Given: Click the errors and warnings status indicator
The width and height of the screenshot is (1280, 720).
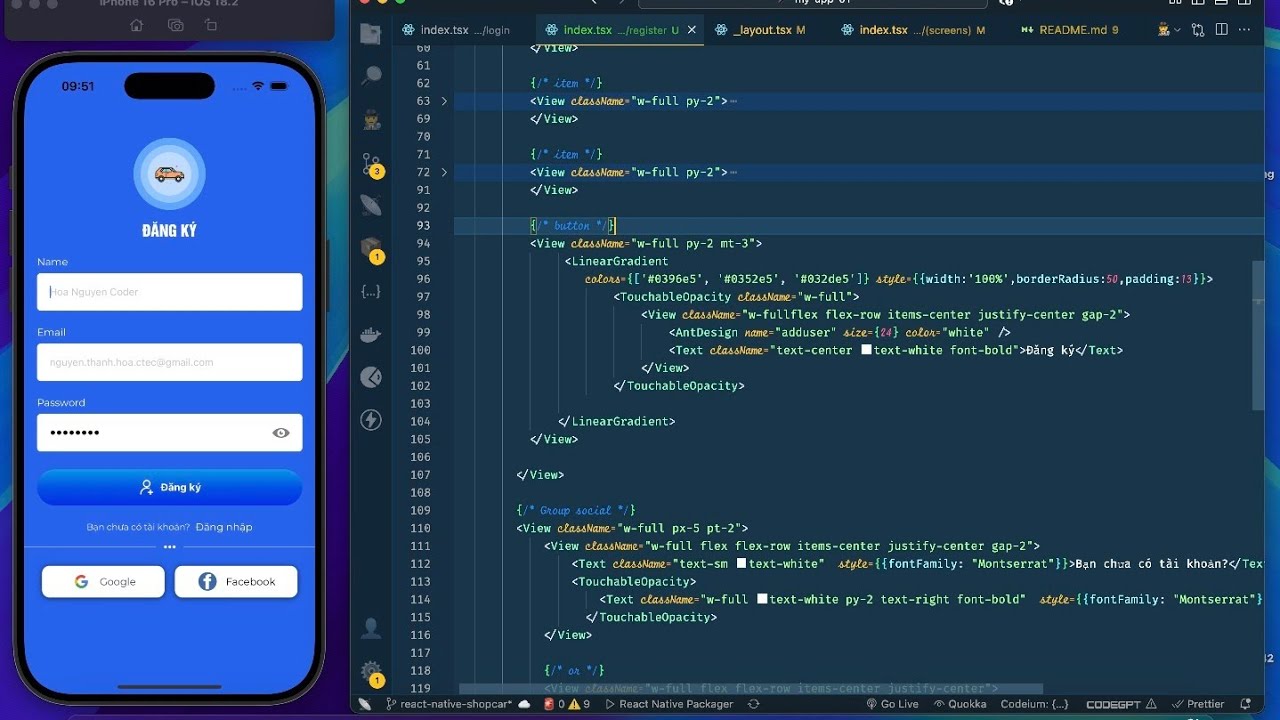Looking at the screenshot, I should [566, 704].
